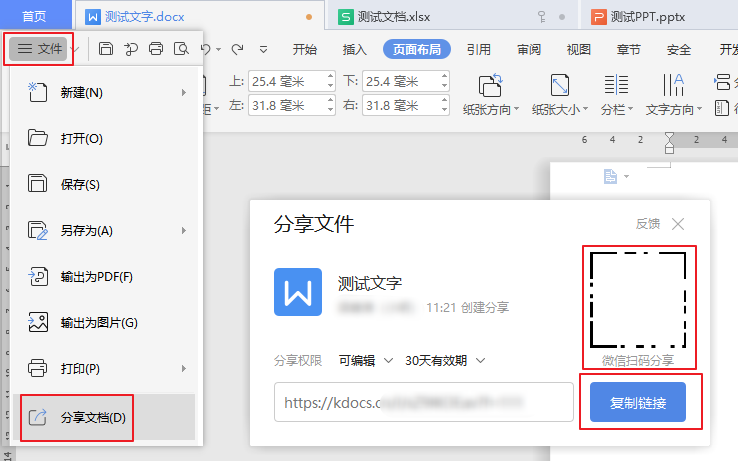Image resolution: width=738 pixels, height=461 pixels.
Task: Click the top margin 25.4 毫米 field
Action: click(x=292, y=81)
